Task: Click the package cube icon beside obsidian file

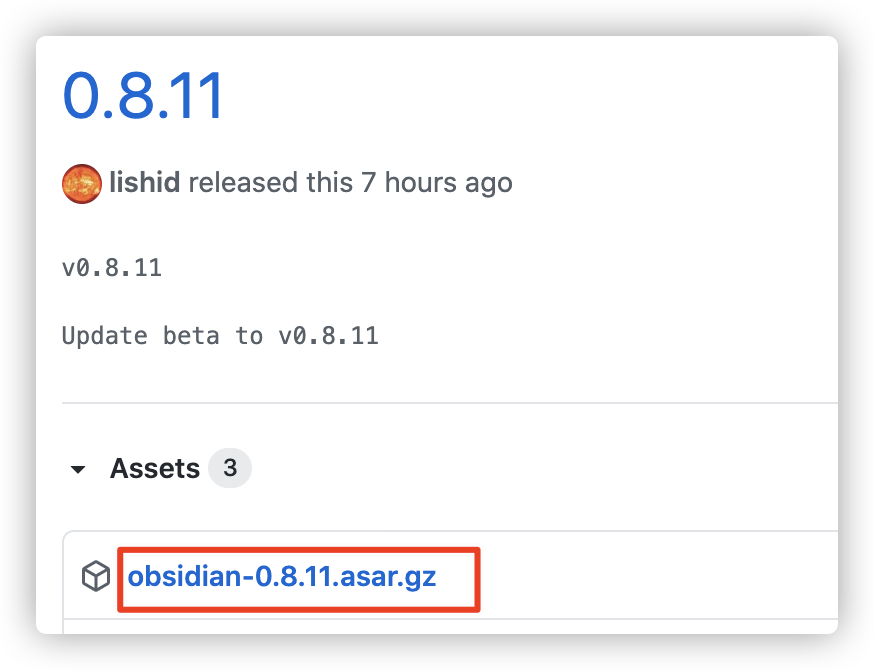Action: point(96,576)
